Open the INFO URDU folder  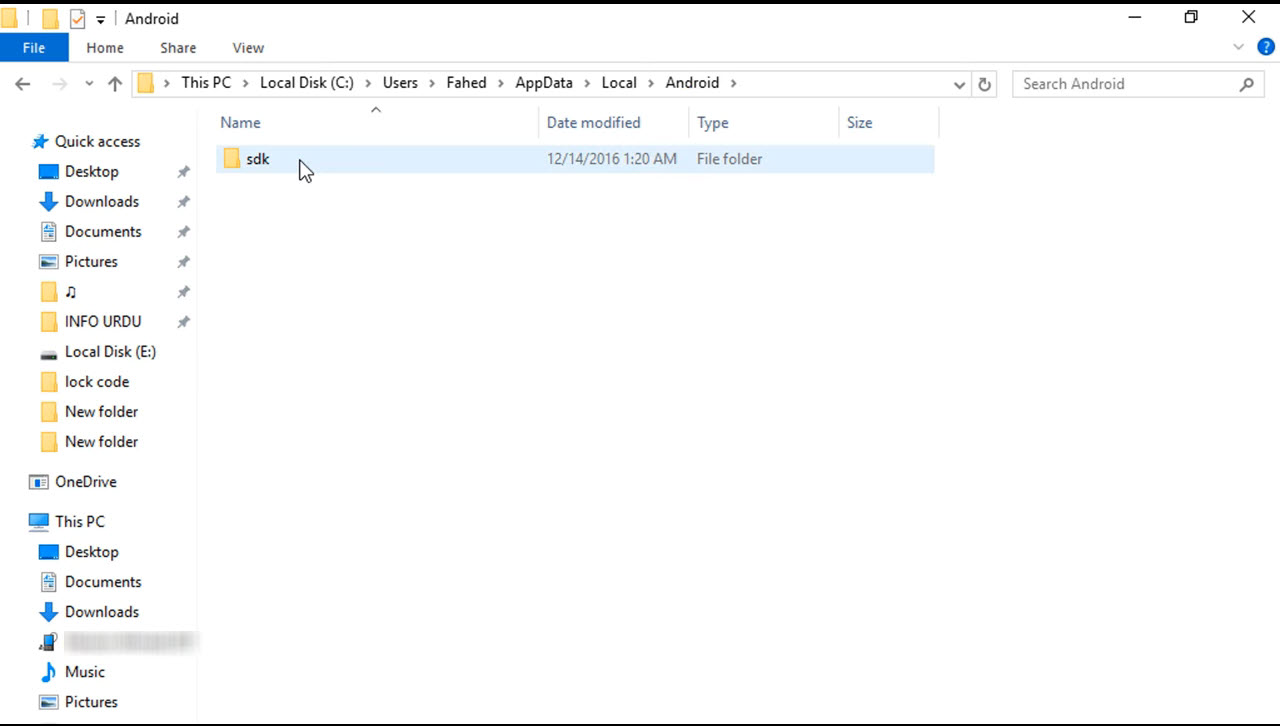(103, 322)
